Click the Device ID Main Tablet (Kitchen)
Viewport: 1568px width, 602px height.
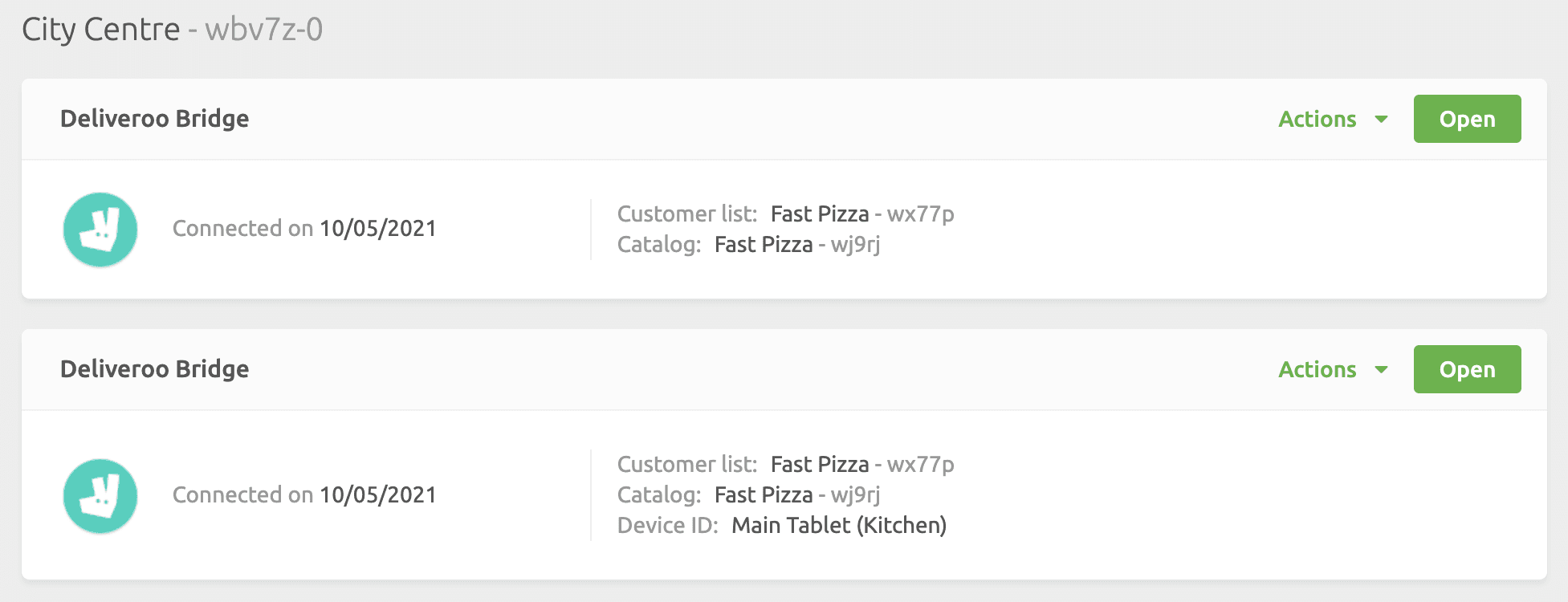point(840,526)
